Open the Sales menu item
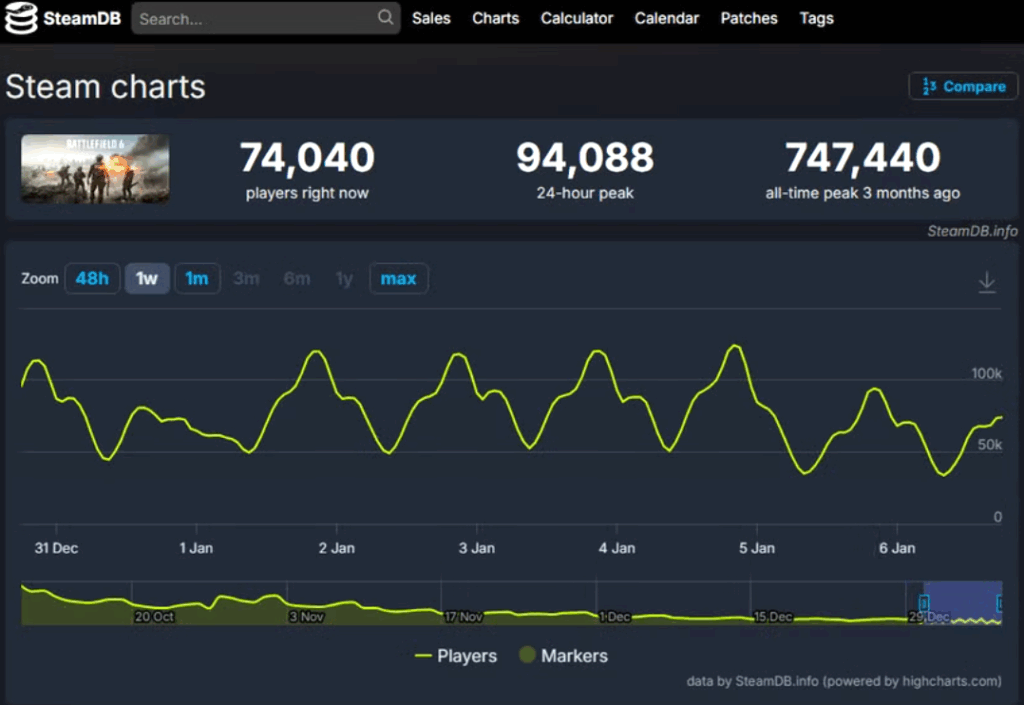Image resolution: width=1024 pixels, height=705 pixels. pos(431,18)
